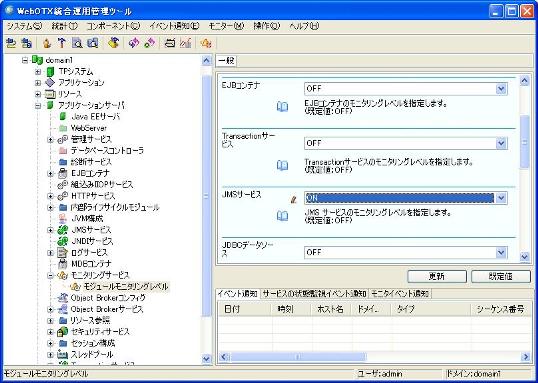Click the データベースコントローラ tree icon
The height and width of the screenshot is (383, 538).
point(63,151)
